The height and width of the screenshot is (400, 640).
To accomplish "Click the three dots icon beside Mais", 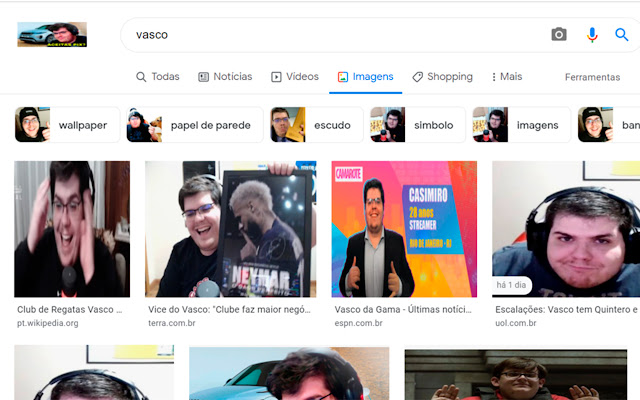I will (494, 77).
